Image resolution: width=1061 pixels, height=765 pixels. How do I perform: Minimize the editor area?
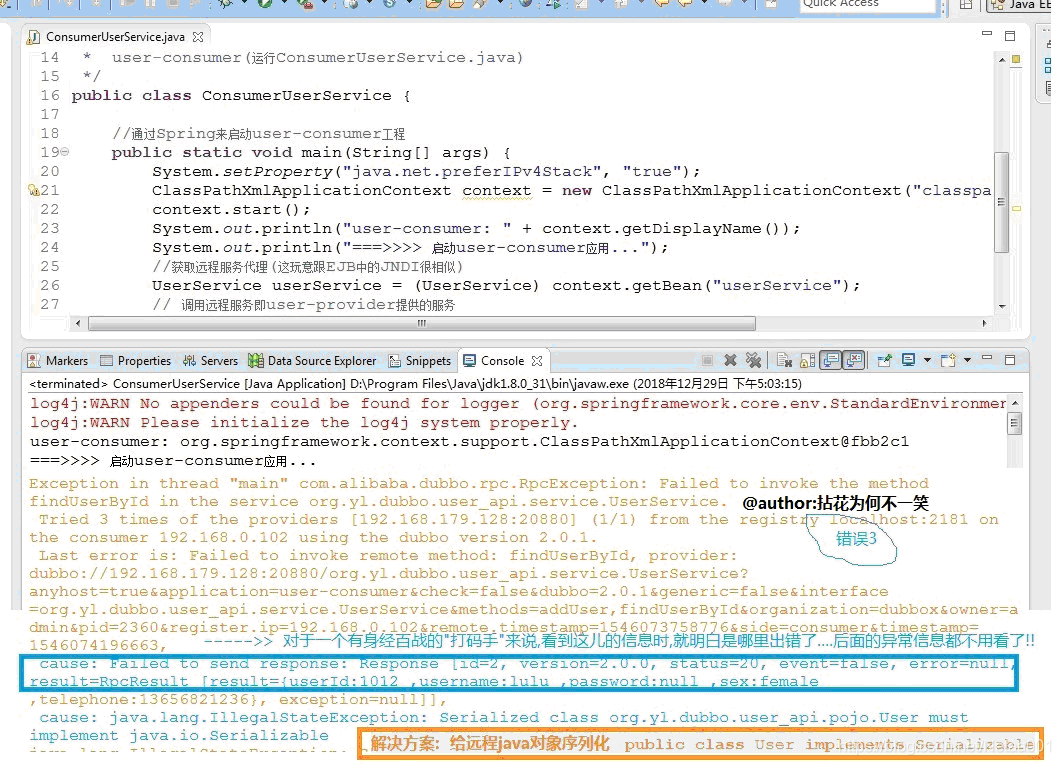987,33
